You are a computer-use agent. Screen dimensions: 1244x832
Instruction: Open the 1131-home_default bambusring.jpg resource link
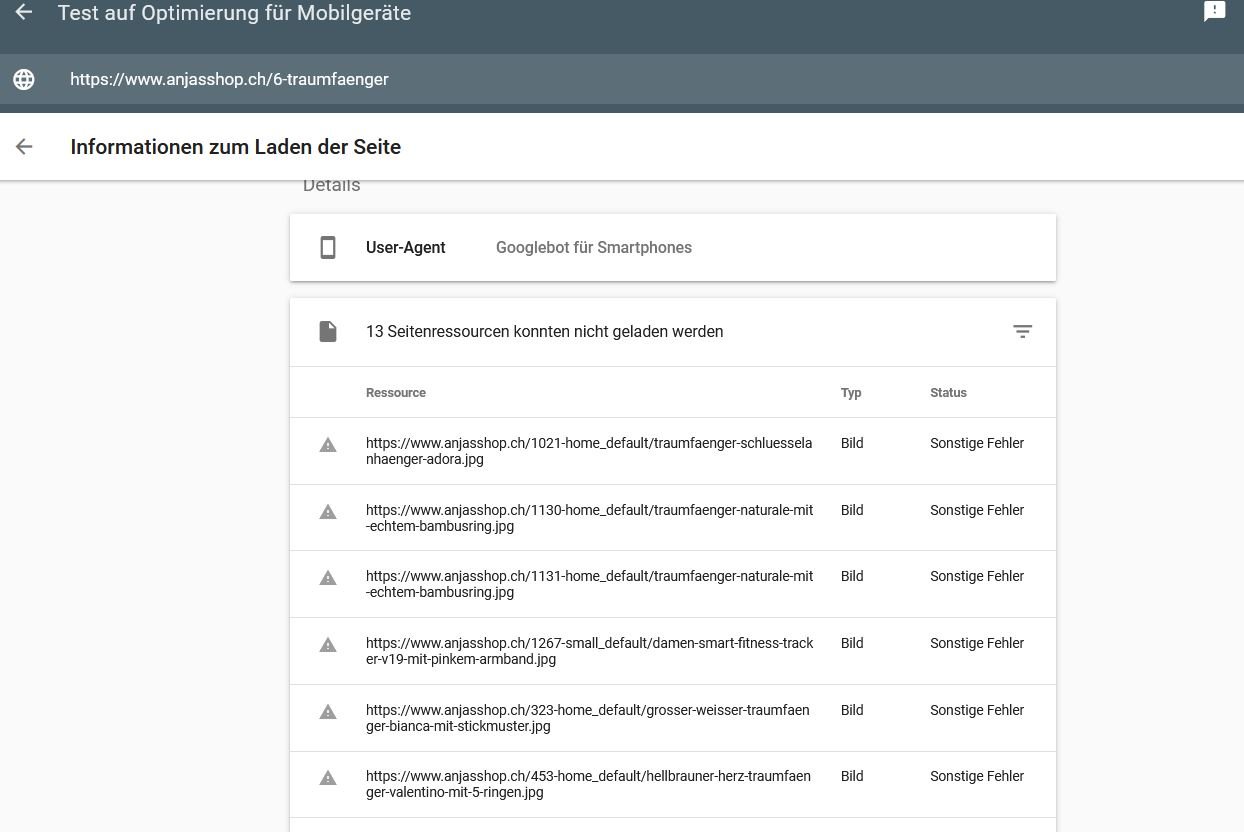pos(589,584)
